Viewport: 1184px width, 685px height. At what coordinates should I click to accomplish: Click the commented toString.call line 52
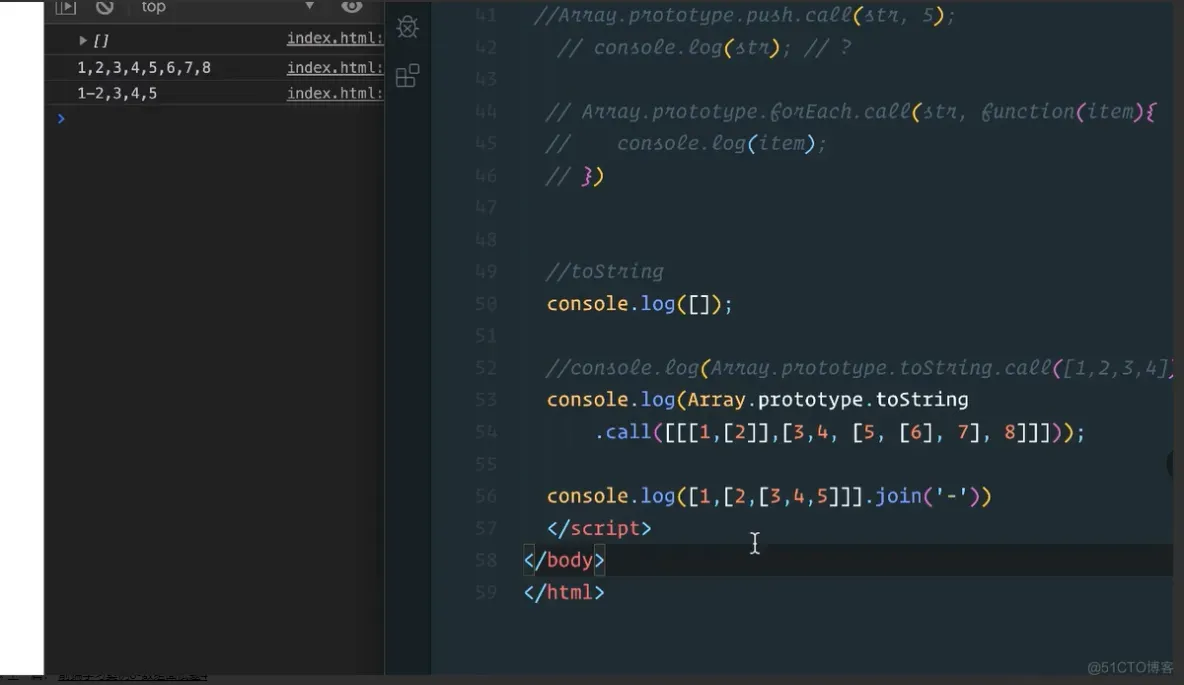pyautogui.click(x=859, y=368)
